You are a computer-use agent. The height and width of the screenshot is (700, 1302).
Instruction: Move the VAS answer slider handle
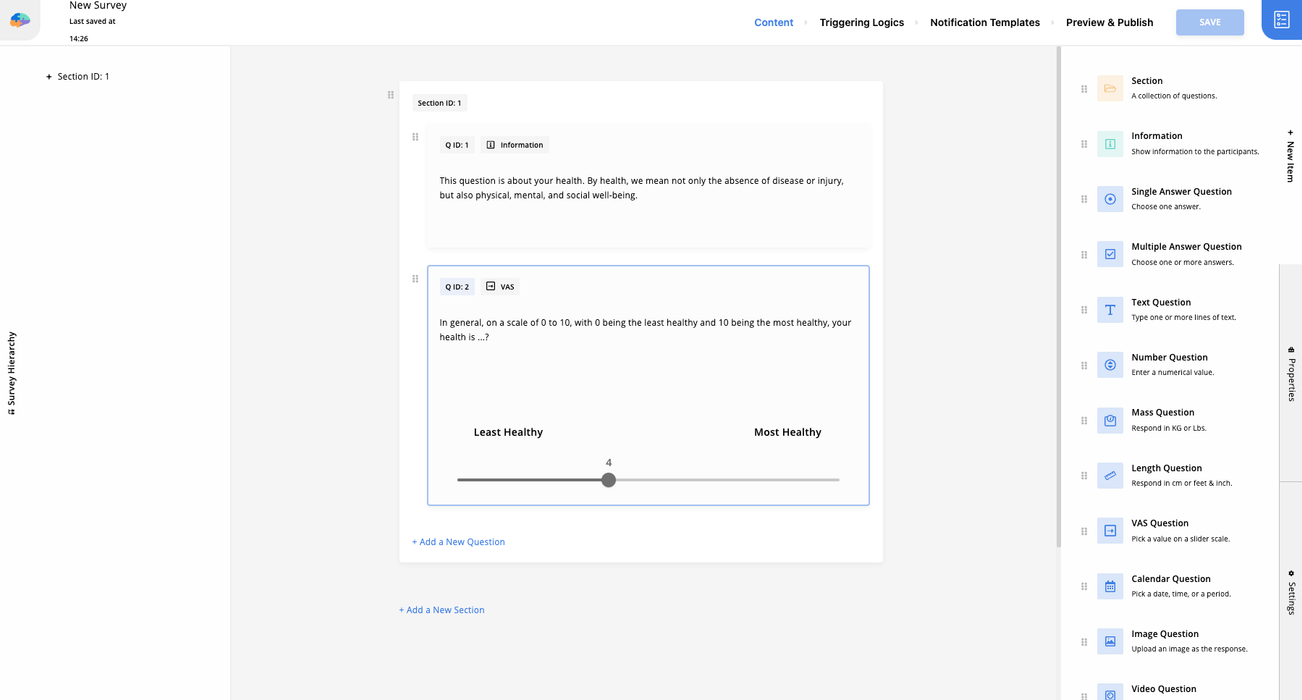[x=608, y=480]
